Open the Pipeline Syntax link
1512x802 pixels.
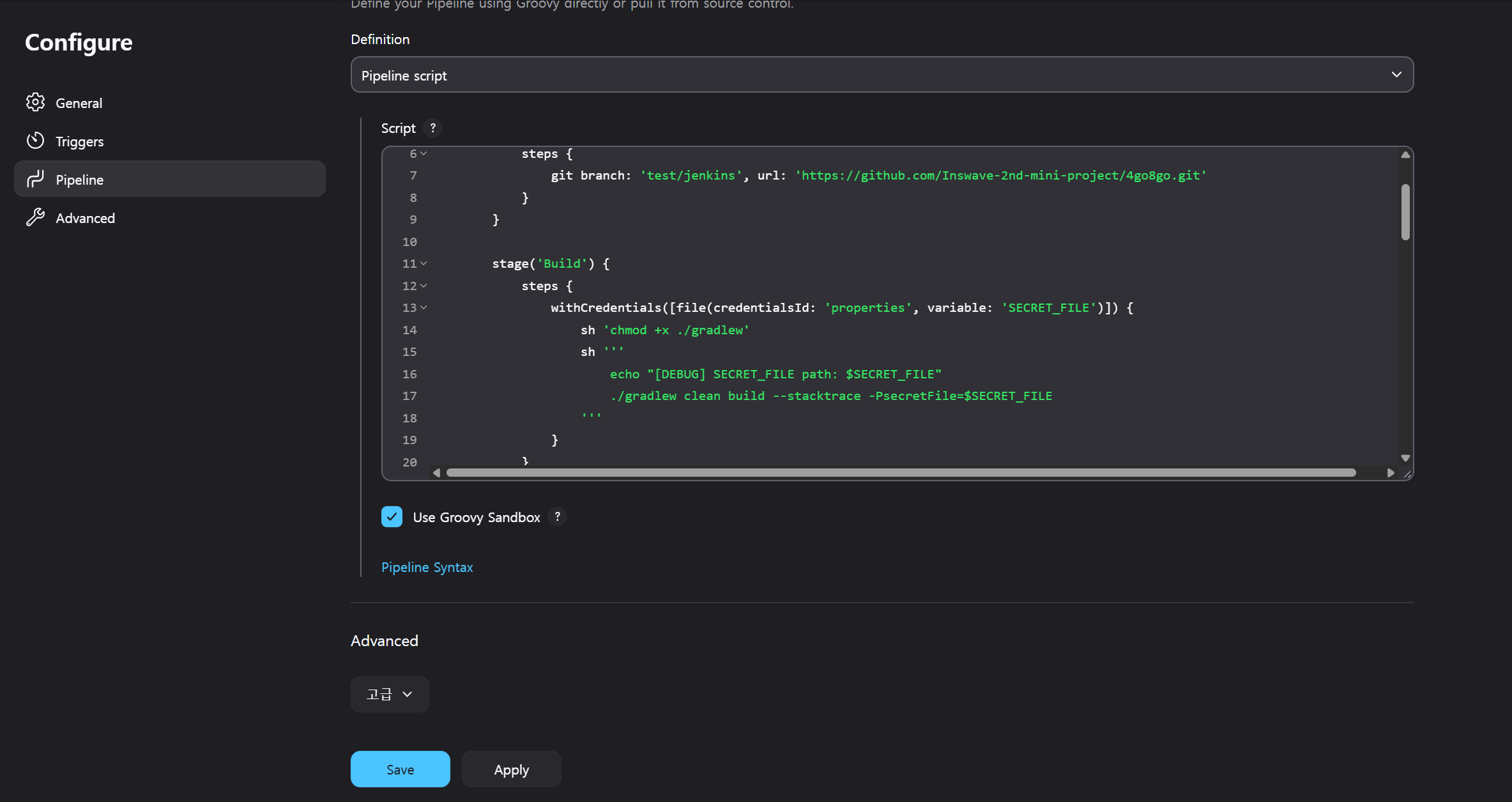(427, 567)
